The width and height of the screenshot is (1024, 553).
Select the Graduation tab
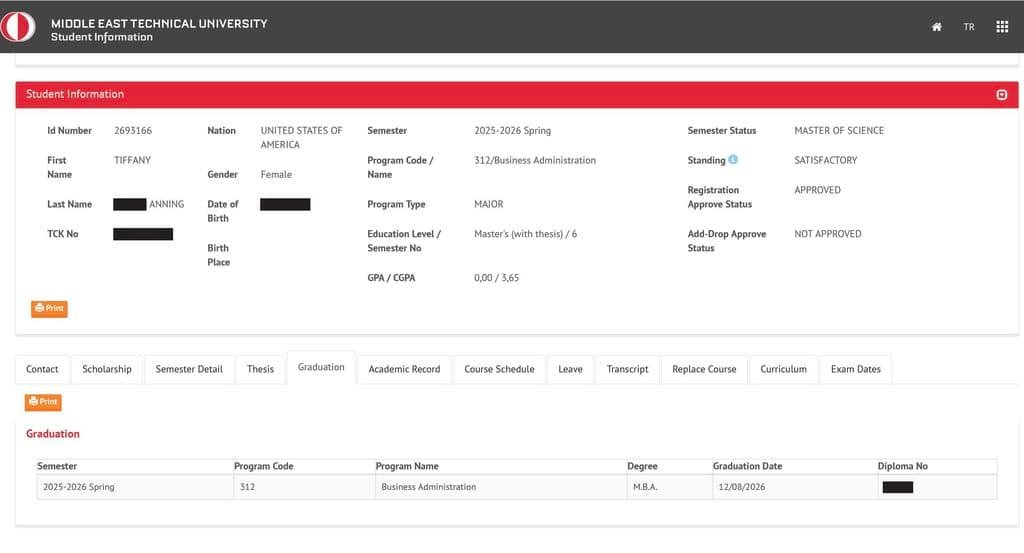coord(321,368)
